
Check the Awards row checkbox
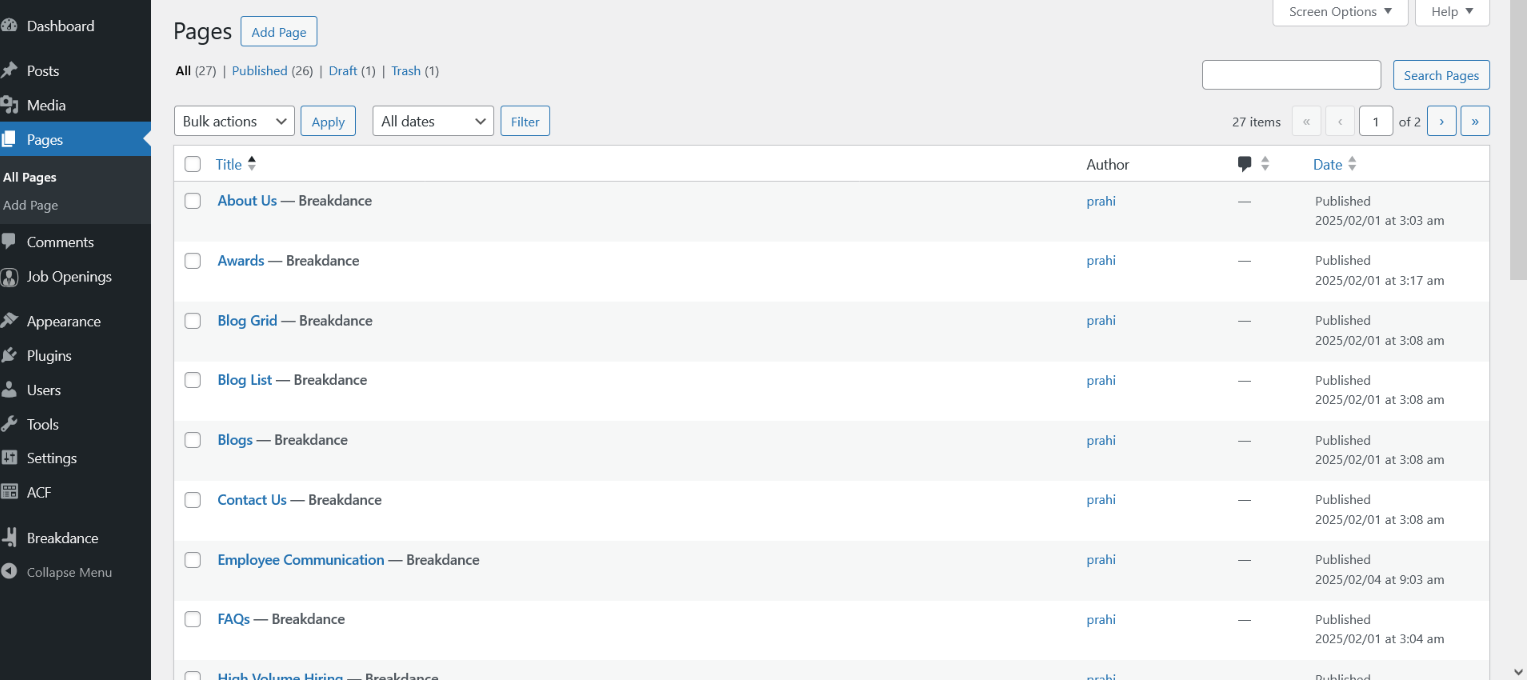pyautogui.click(x=193, y=261)
